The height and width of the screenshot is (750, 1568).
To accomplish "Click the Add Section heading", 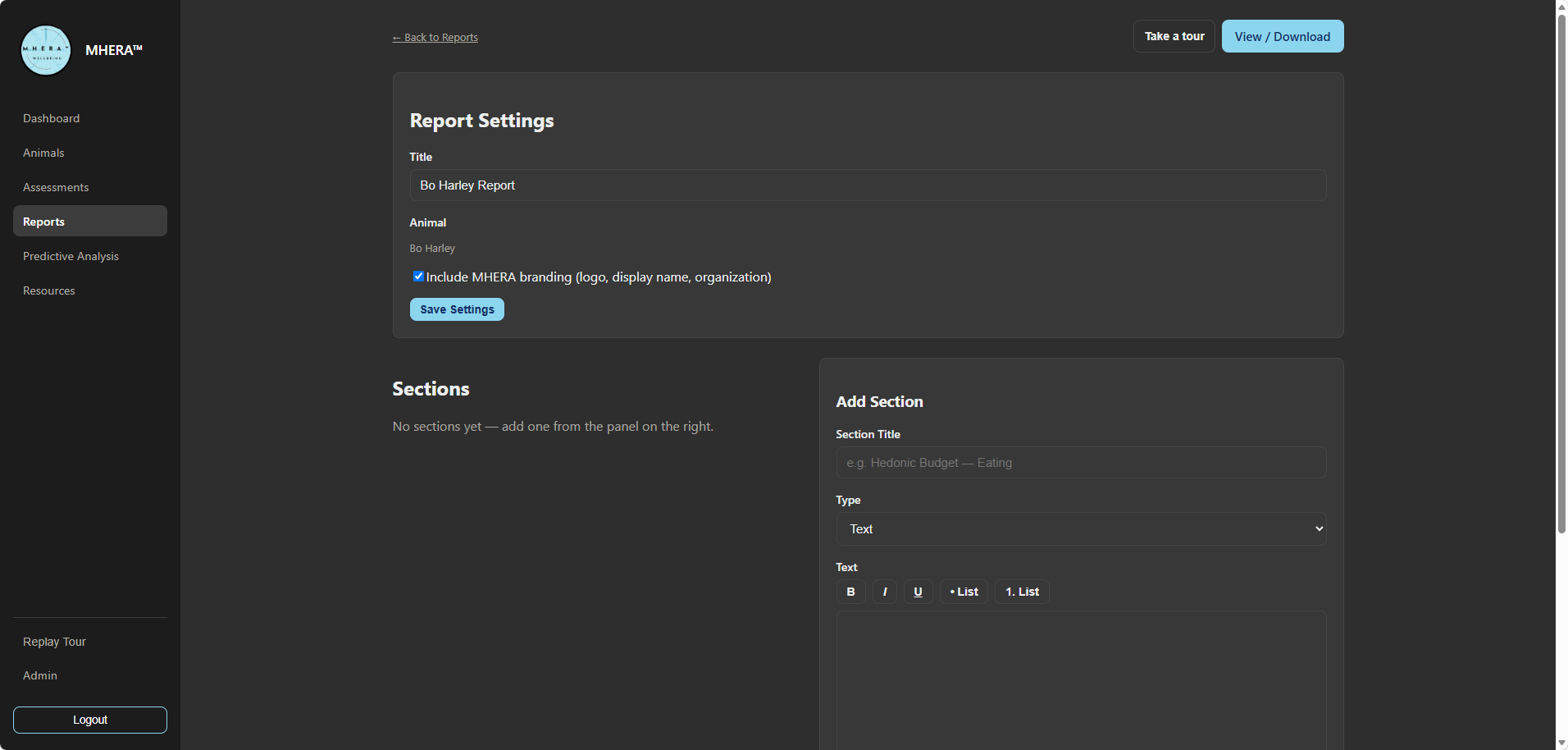I will point(879,401).
